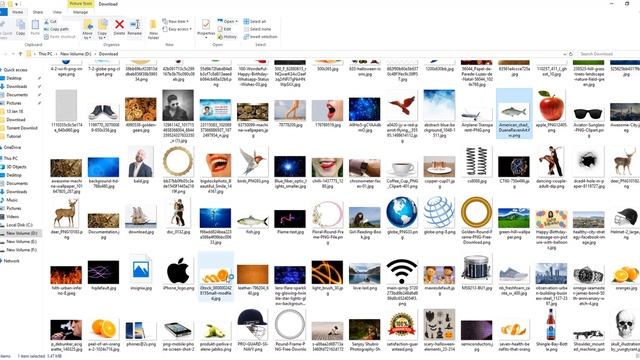Click the Copy icon in Clipboard group
Screen dimensions: 640x360
(x=20, y=27)
